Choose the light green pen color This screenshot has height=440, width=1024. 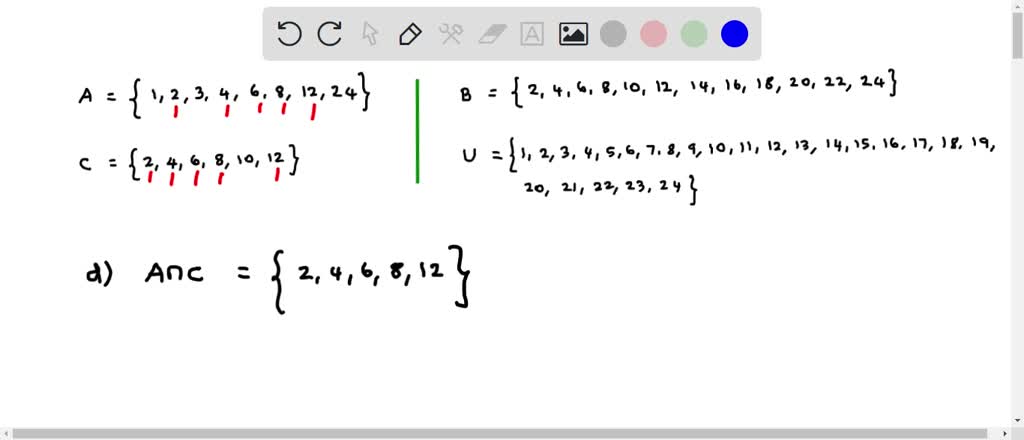coord(694,34)
